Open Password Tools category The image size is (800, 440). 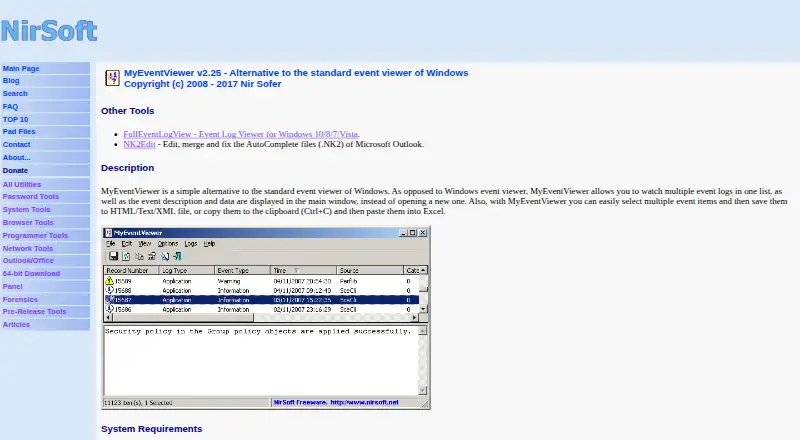(x=31, y=197)
